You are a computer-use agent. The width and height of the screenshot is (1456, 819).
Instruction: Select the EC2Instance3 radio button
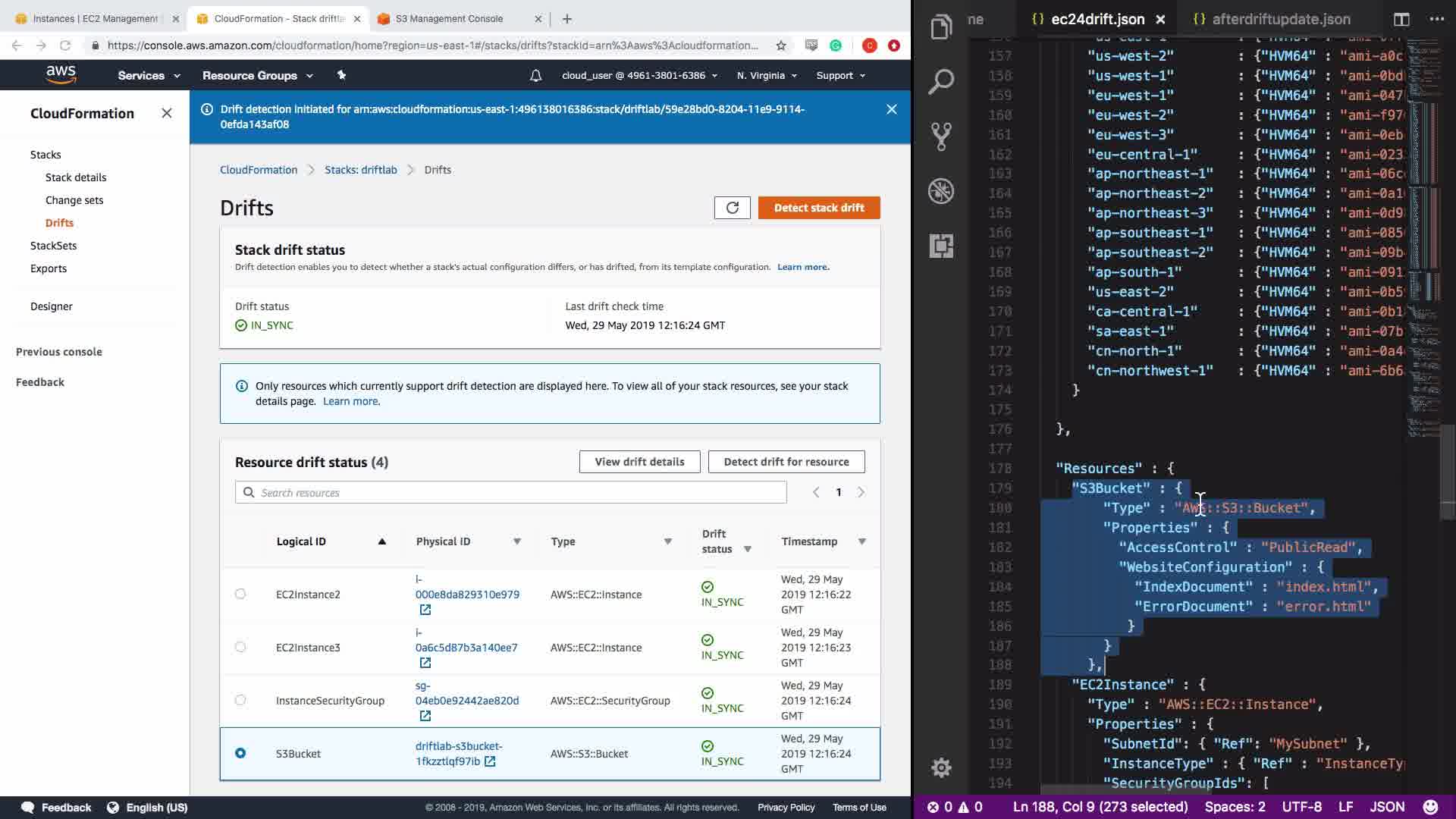pyautogui.click(x=240, y=647)
